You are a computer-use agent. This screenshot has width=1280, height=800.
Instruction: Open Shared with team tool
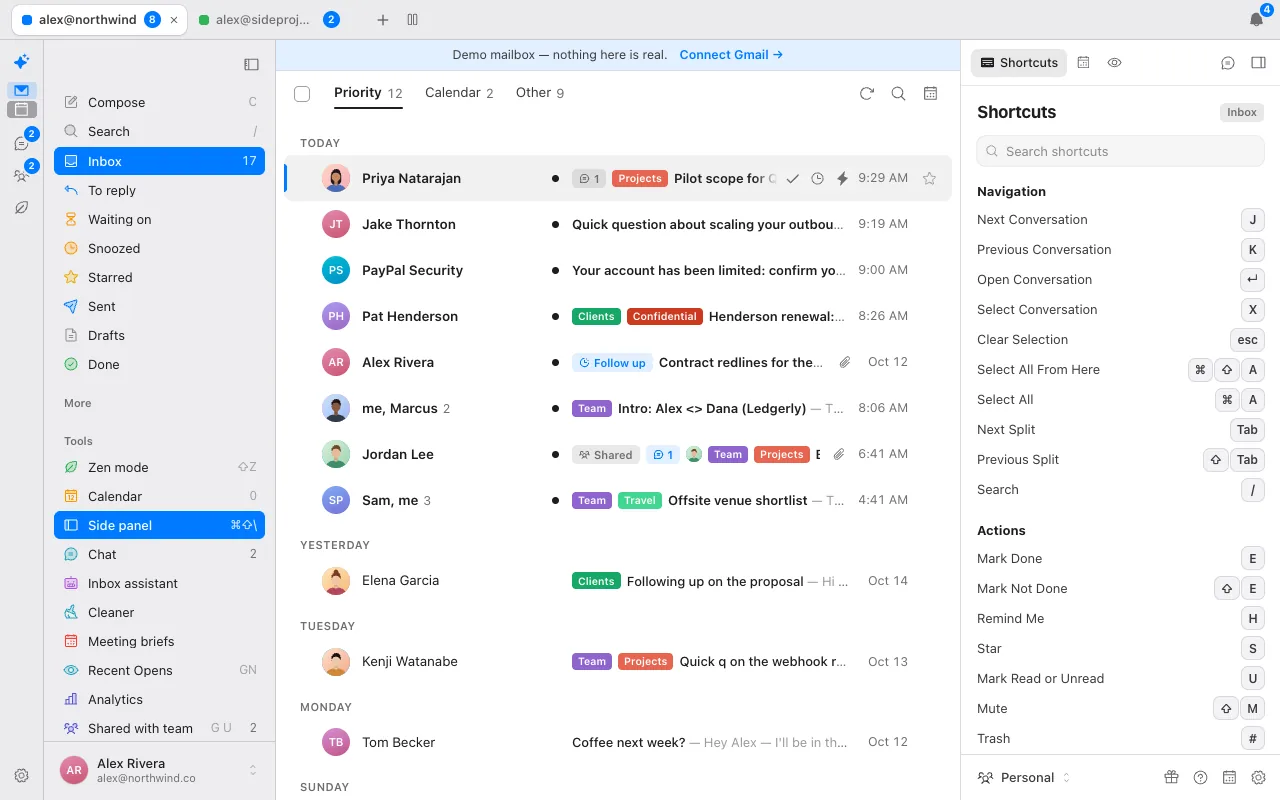[160, 728]
